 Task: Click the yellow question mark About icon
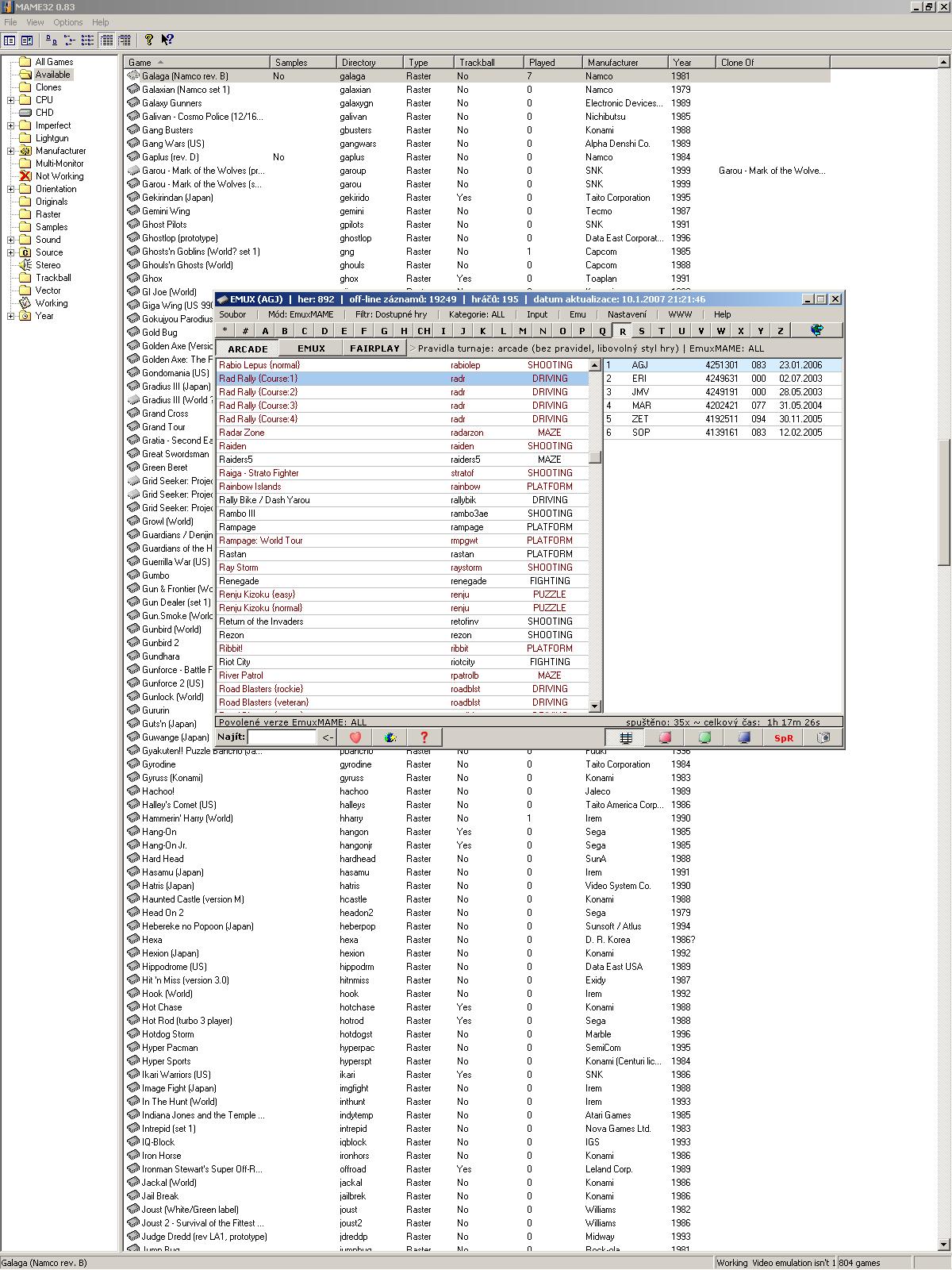(148, 40)
